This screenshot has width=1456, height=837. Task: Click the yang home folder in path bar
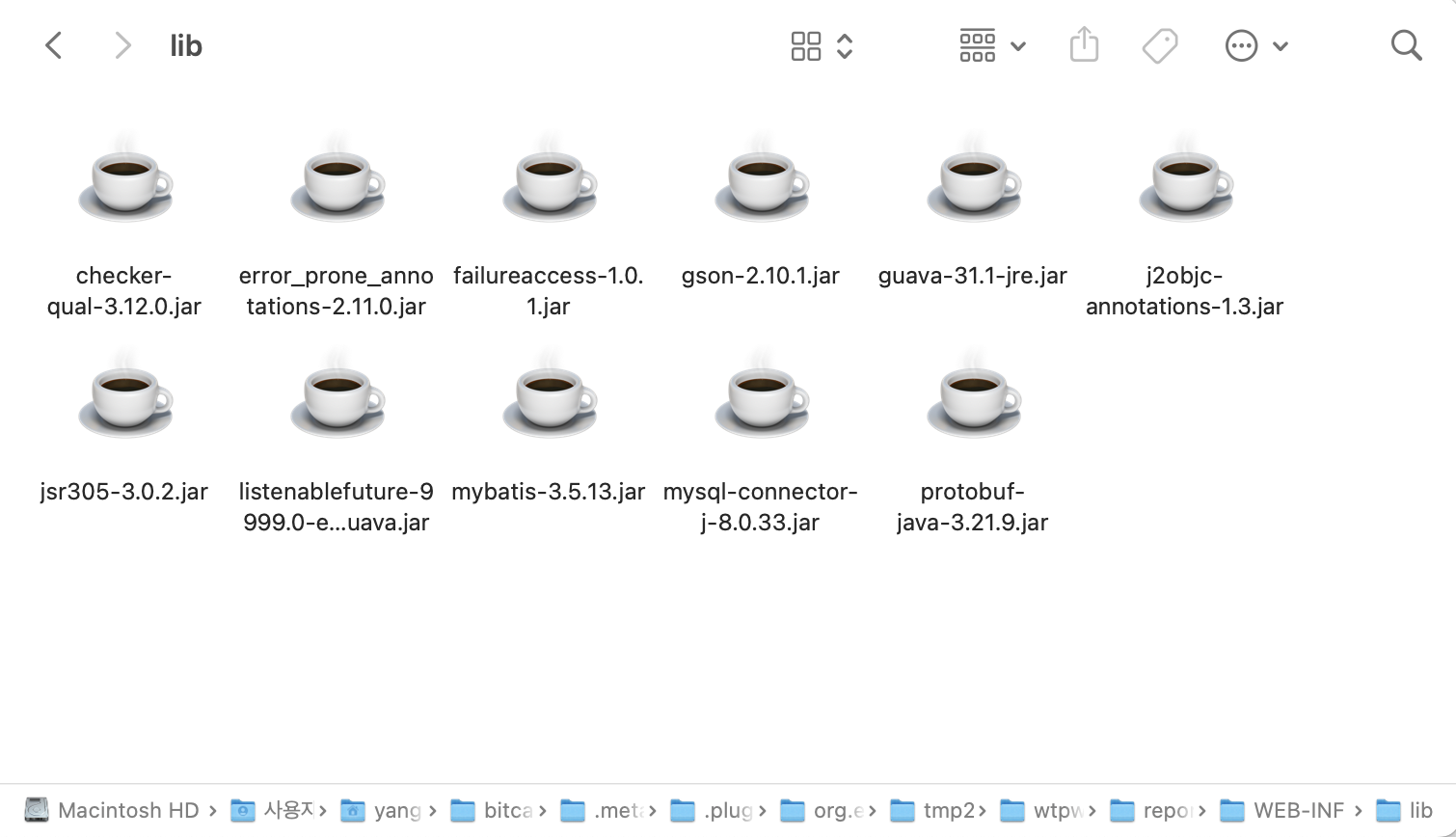(382, 810)
